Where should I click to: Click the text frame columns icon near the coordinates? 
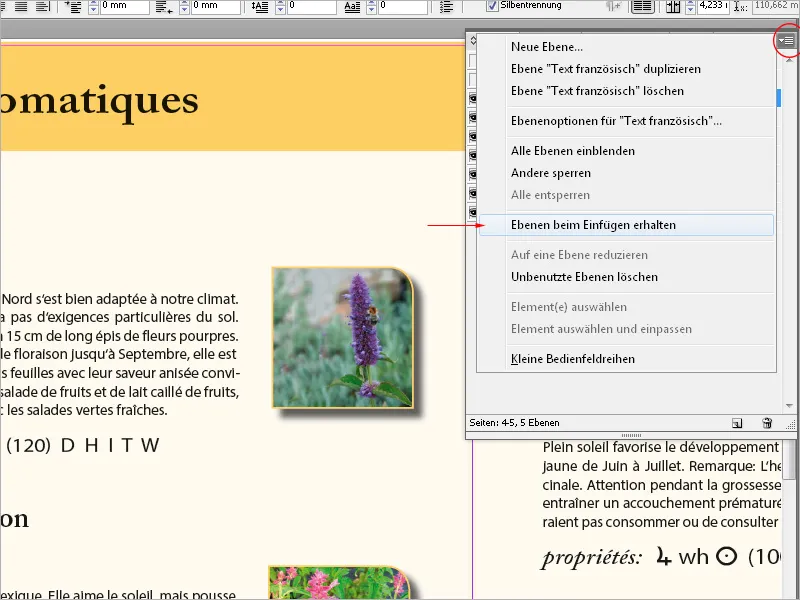(672, 8)
